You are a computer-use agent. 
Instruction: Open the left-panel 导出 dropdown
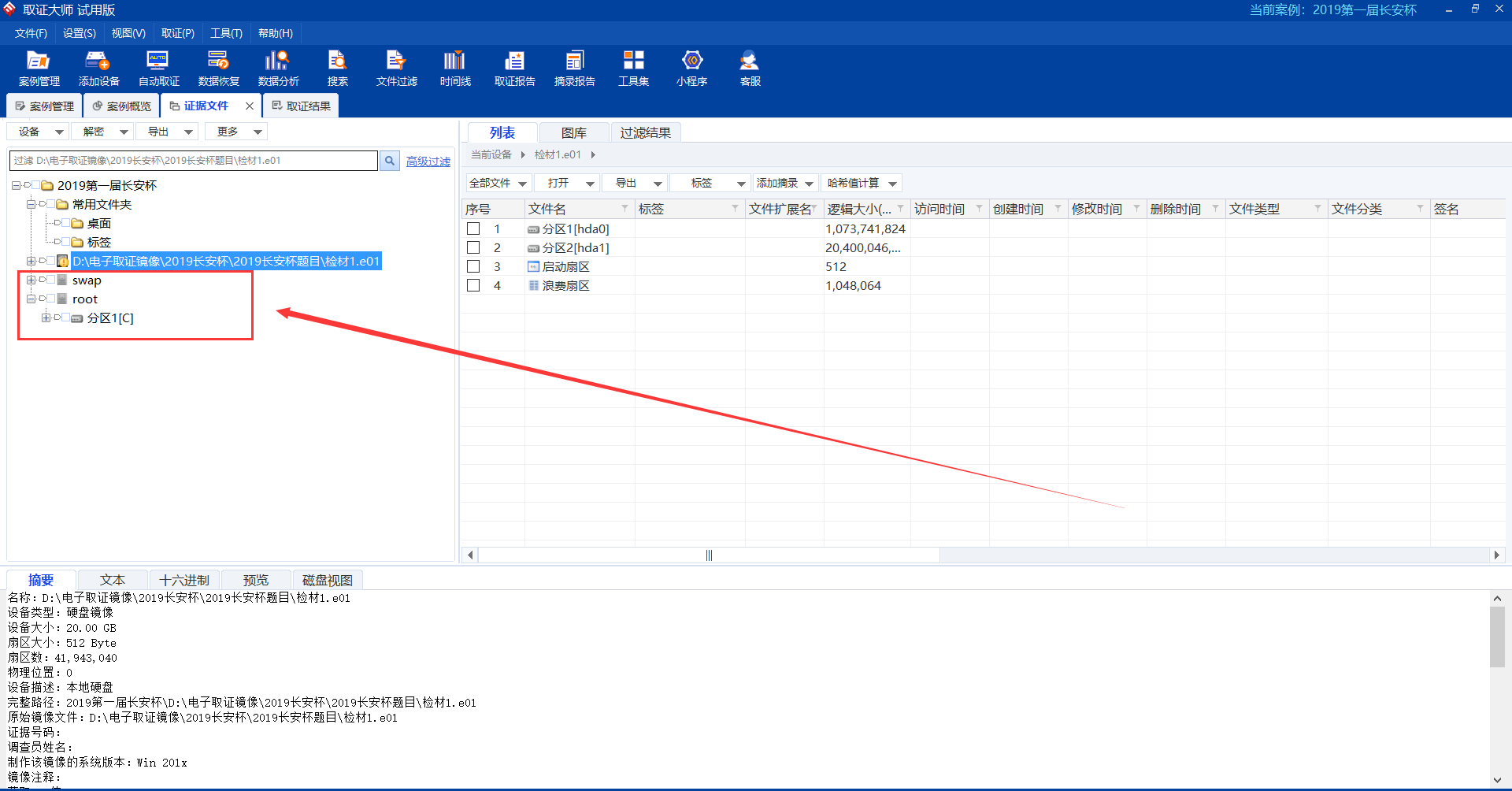coord(167,132)
